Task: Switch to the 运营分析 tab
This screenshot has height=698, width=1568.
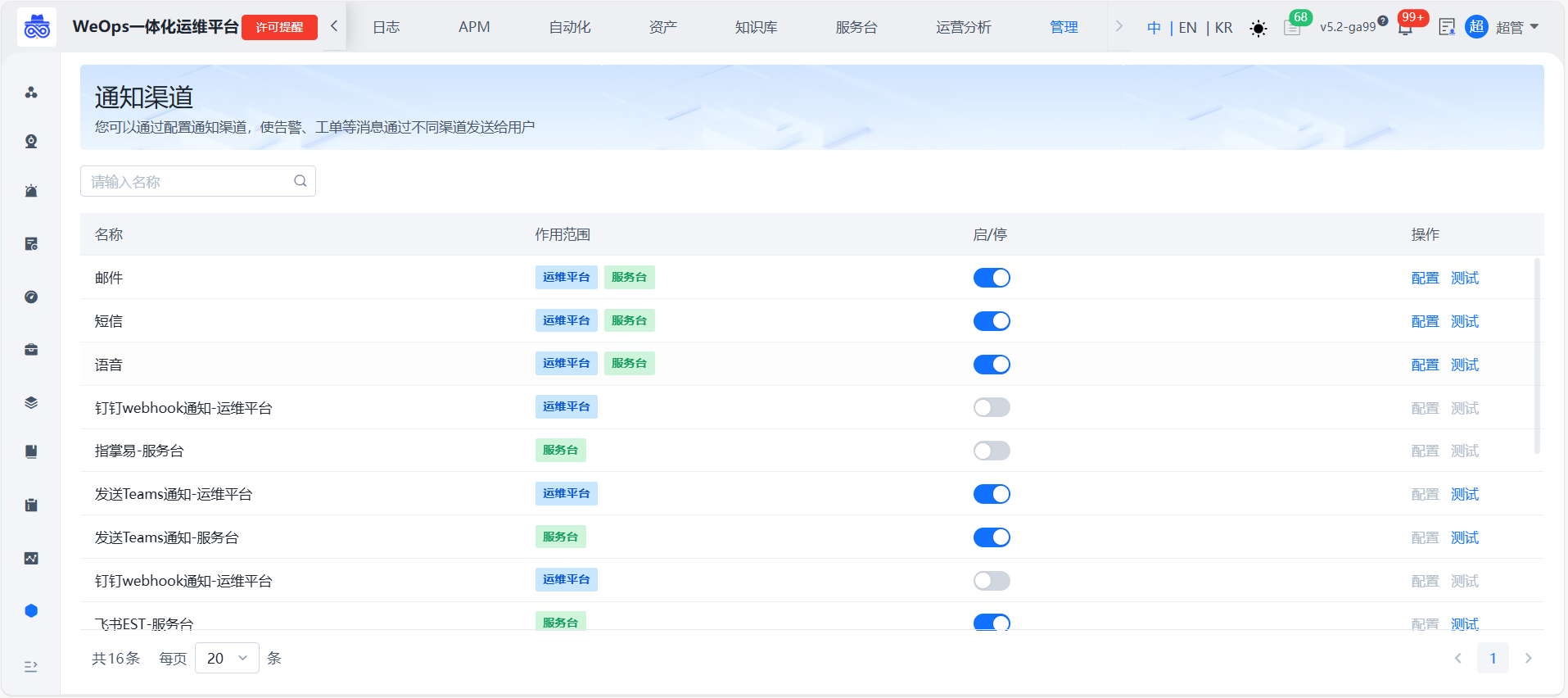Action: point(963,27)
